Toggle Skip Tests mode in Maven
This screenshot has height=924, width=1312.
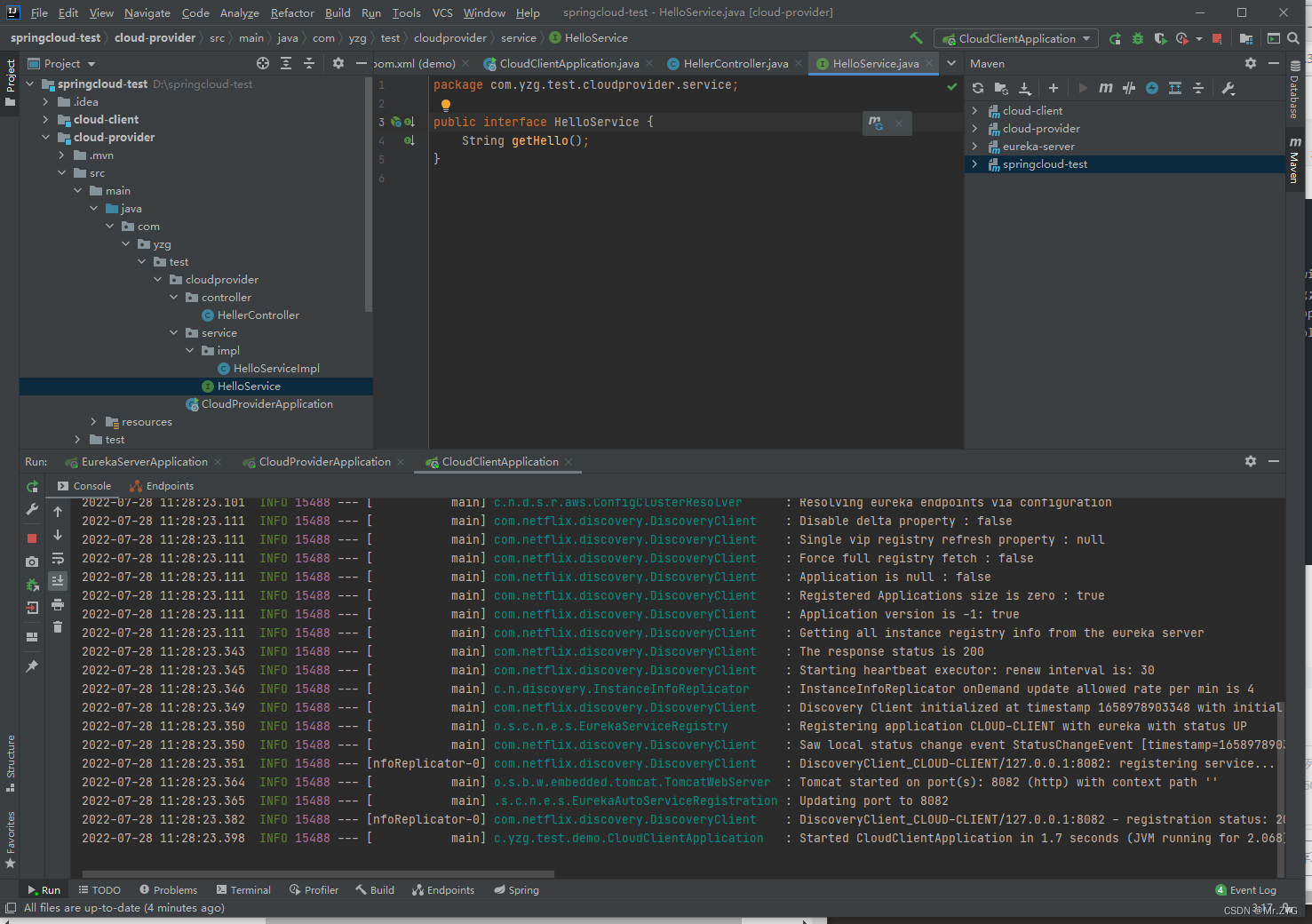1152,88
